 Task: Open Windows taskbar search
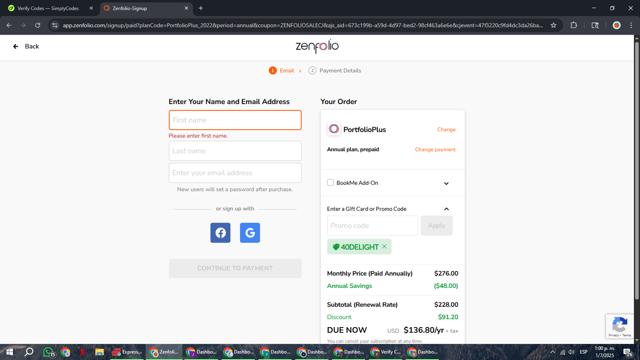(29, 352)
